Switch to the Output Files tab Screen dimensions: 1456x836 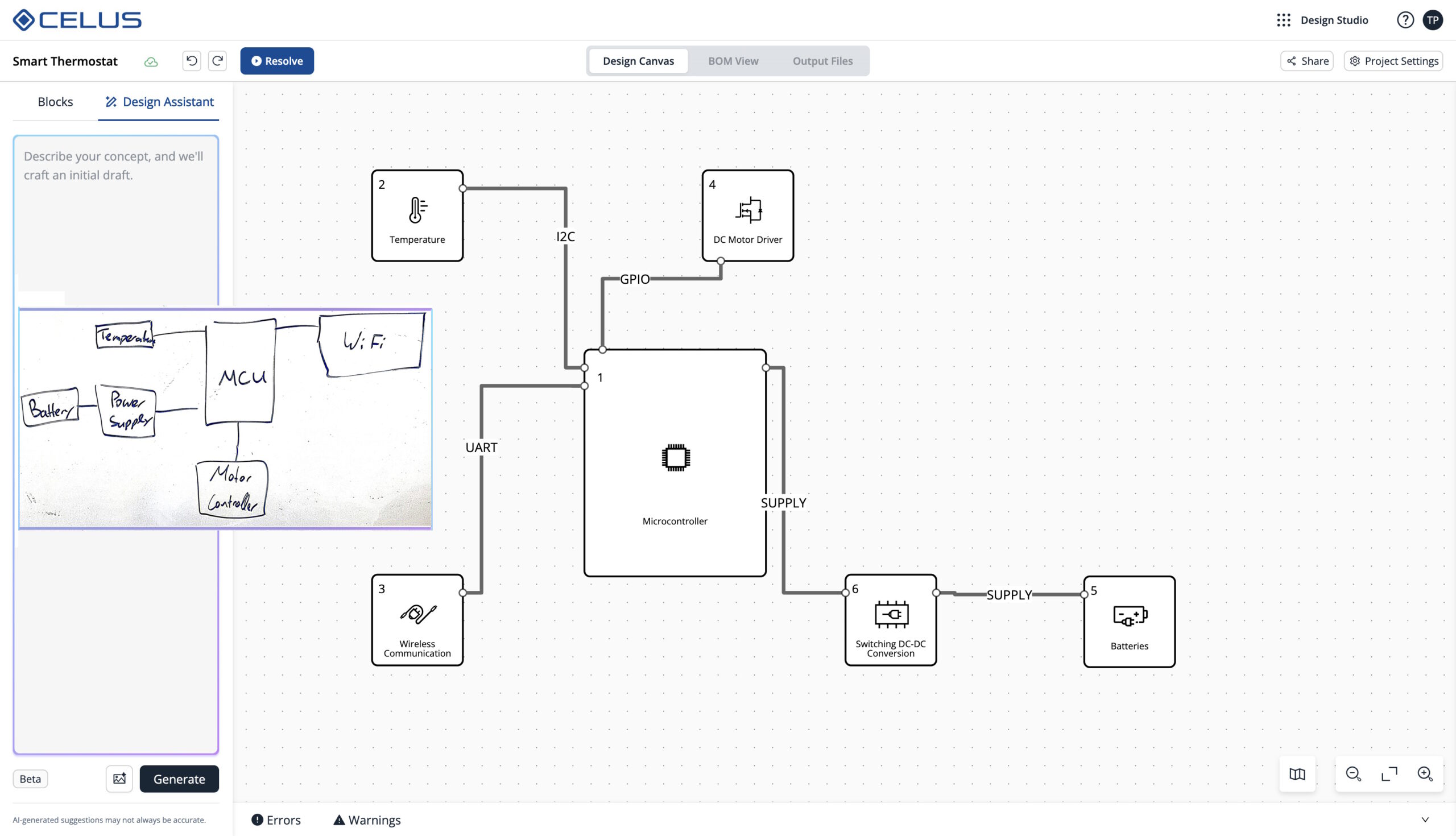pyautogui.click(x=822, y=61)
